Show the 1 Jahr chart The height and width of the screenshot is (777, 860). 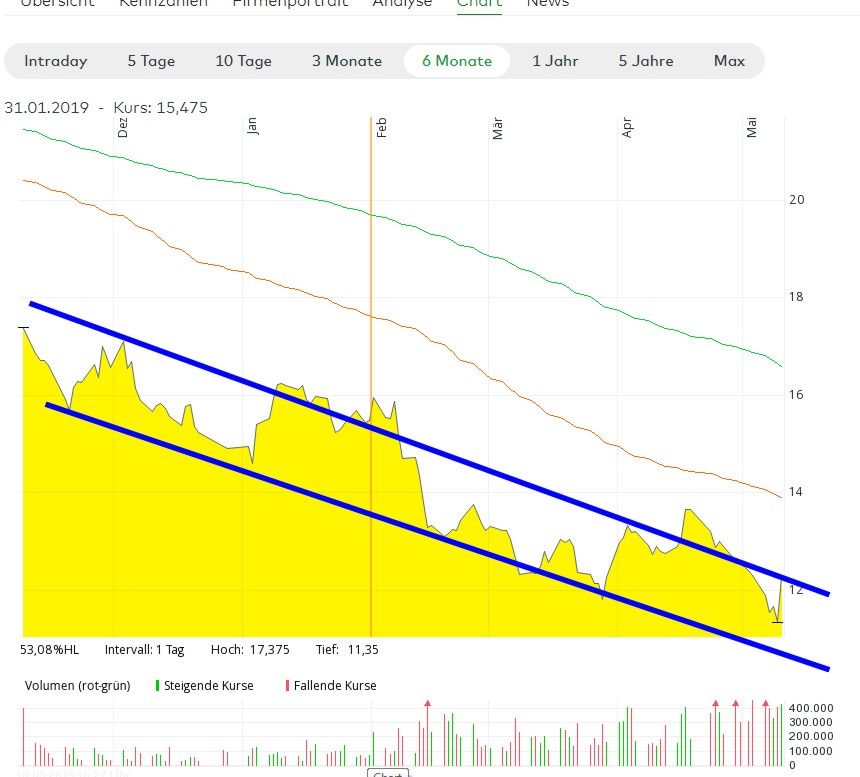[555, 61]
